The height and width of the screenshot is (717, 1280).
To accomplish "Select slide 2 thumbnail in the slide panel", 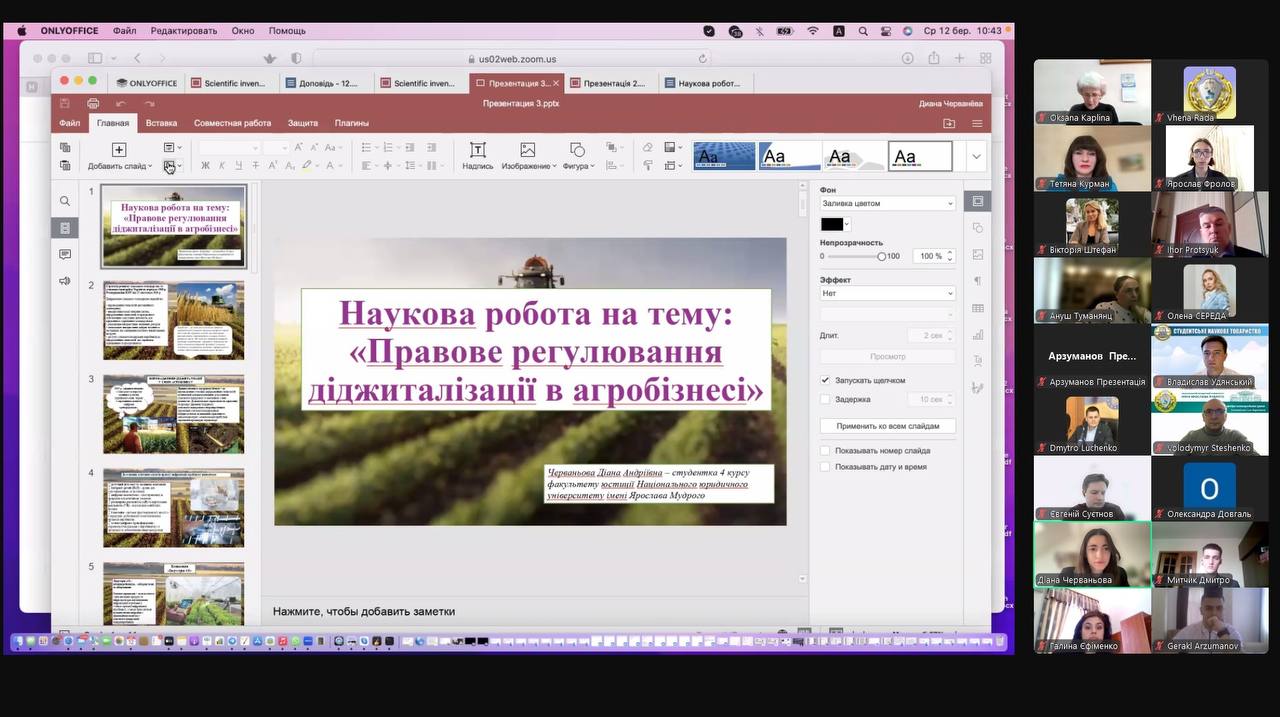I will click(x=174, y=320).
